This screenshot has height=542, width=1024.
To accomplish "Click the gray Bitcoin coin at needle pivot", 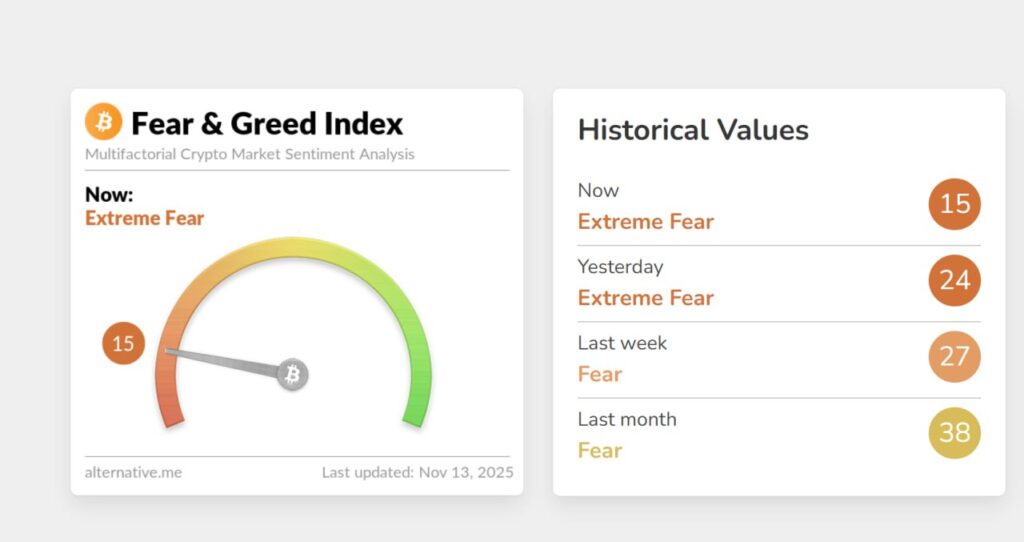I will pos(293,375).
